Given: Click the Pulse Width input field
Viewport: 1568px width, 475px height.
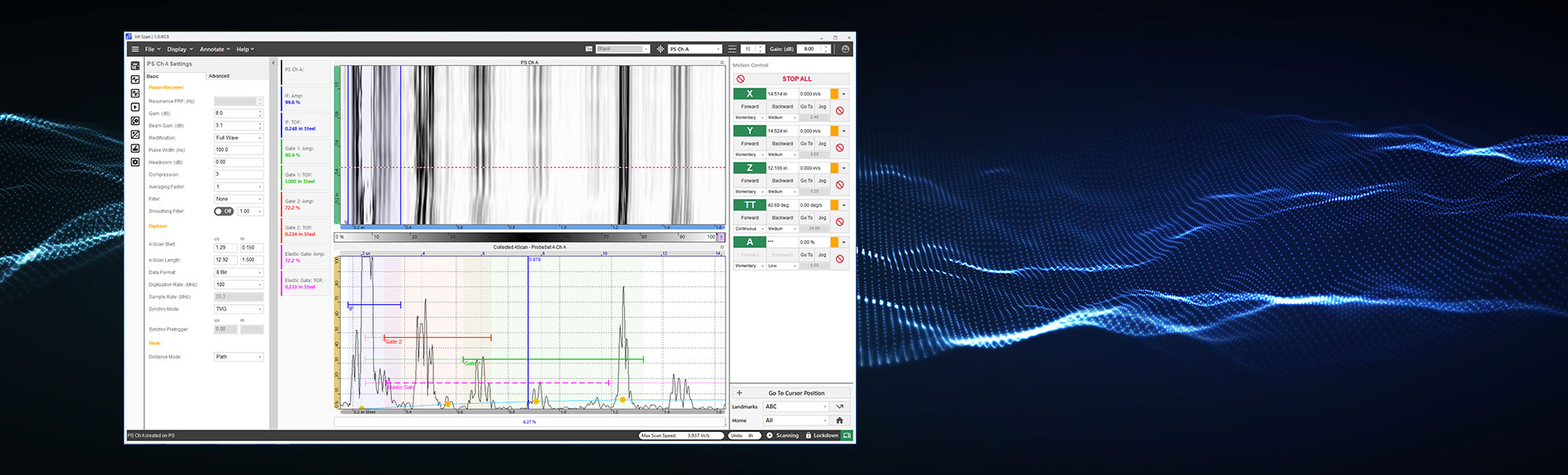Looking at the screenshot, I should [x=239, y=150].
